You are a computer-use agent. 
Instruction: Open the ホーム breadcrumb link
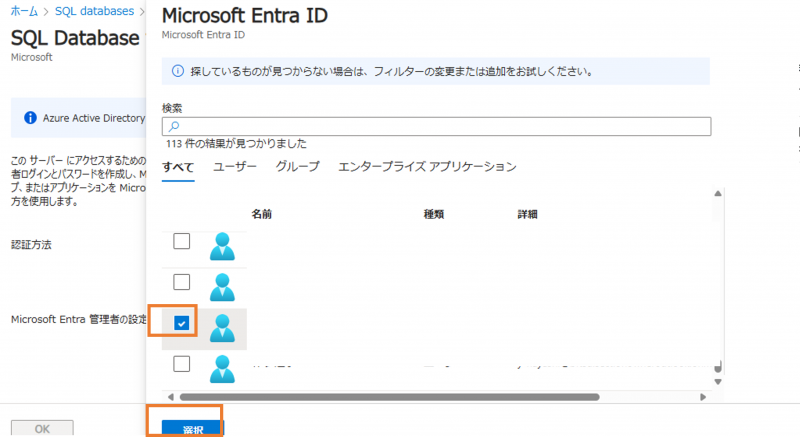[x=24, y=11]
